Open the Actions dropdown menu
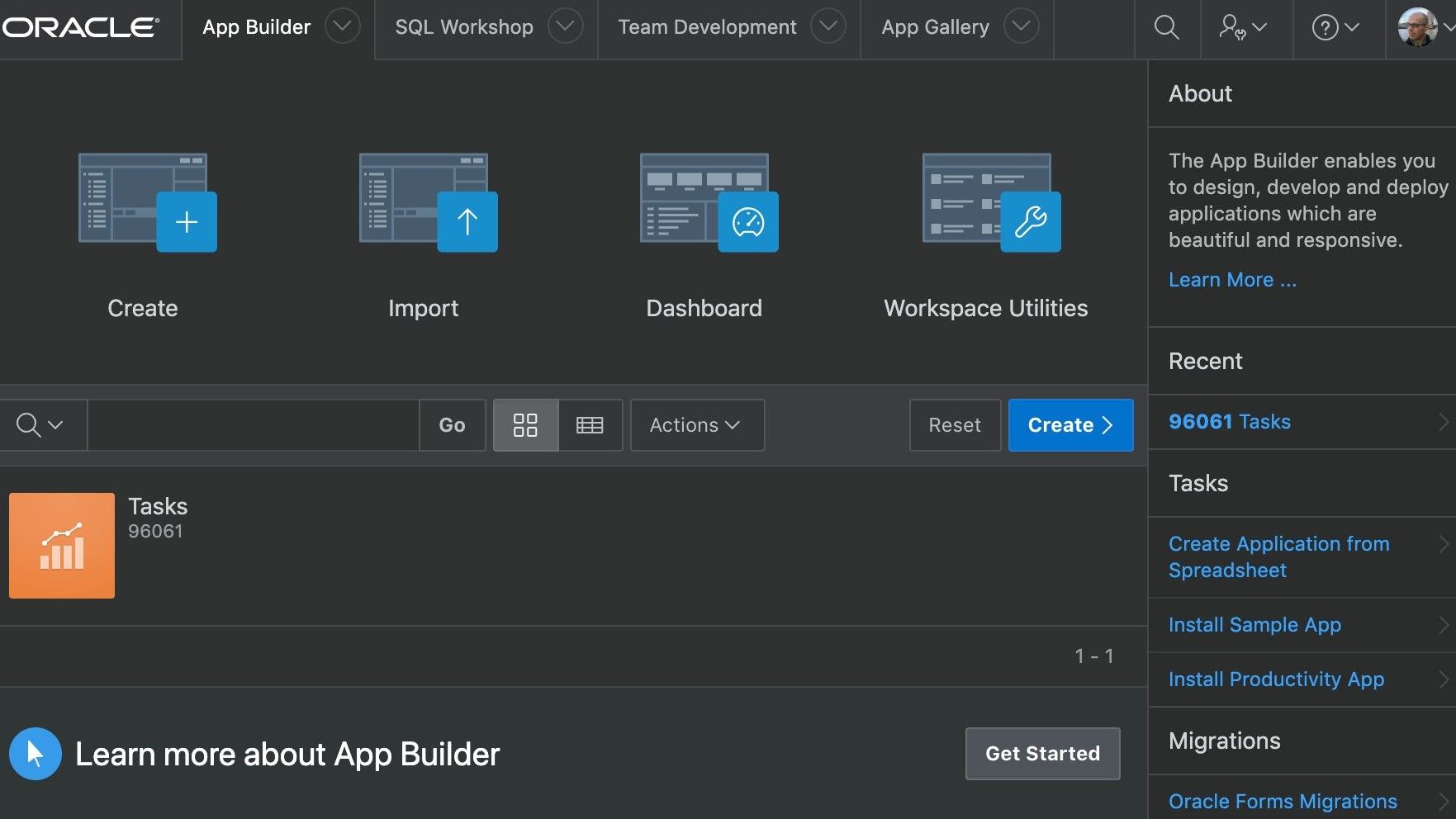Viewport: 1456px width, 819px height. 696,425
